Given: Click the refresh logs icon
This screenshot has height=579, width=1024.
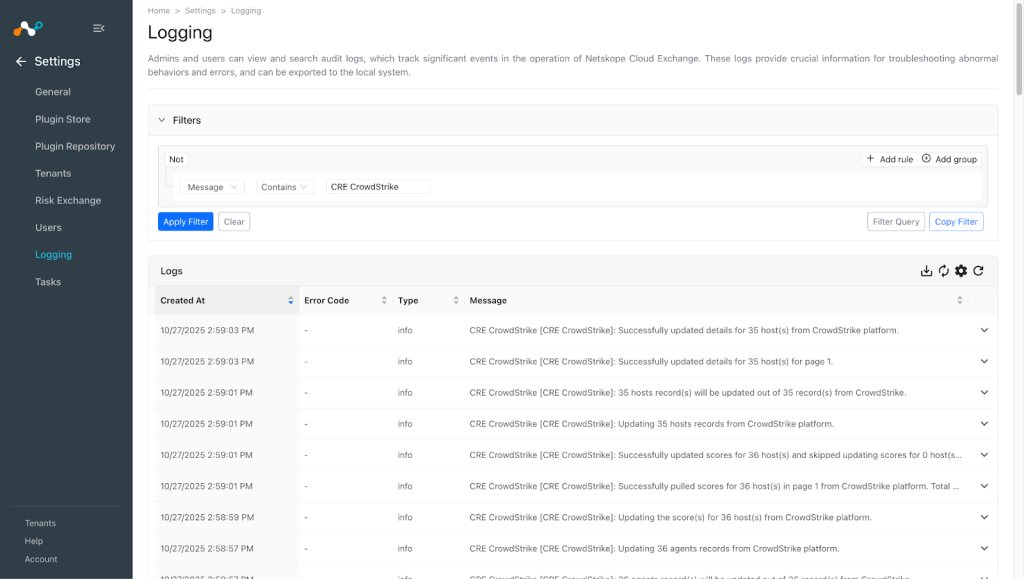Looking at the screenshot, I should point(978,271).
